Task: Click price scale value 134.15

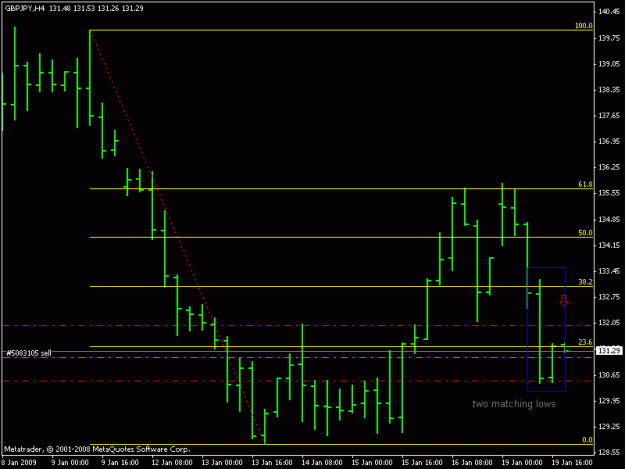Action: pos(609,245)
